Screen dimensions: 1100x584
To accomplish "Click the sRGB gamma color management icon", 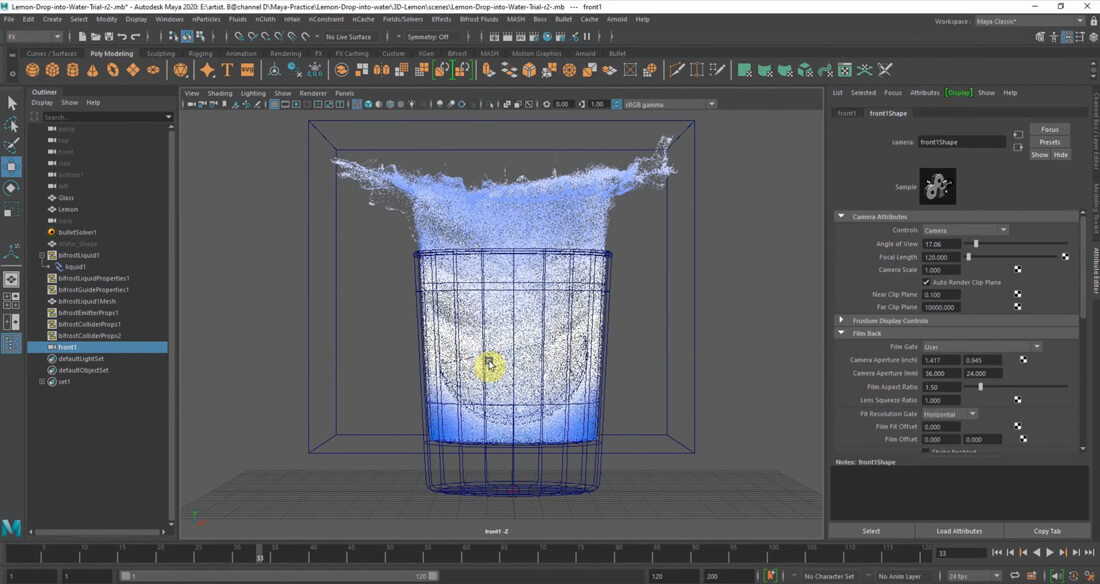I will tap(617, 104).
